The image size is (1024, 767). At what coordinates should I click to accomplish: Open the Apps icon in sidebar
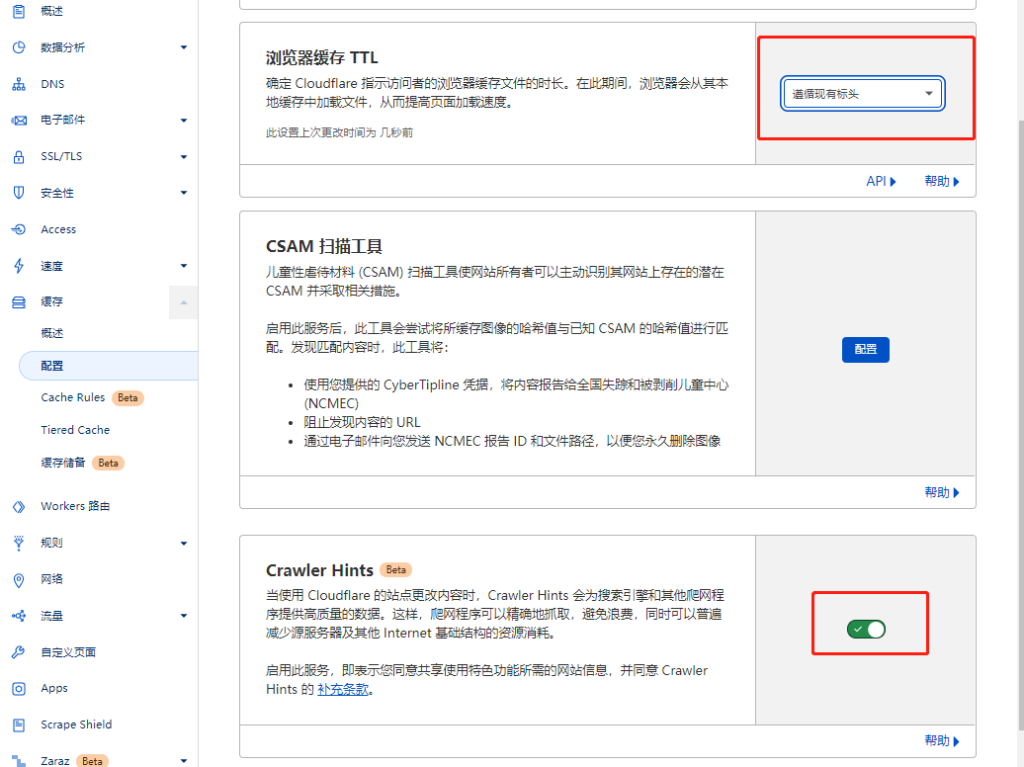click(18, 688)
